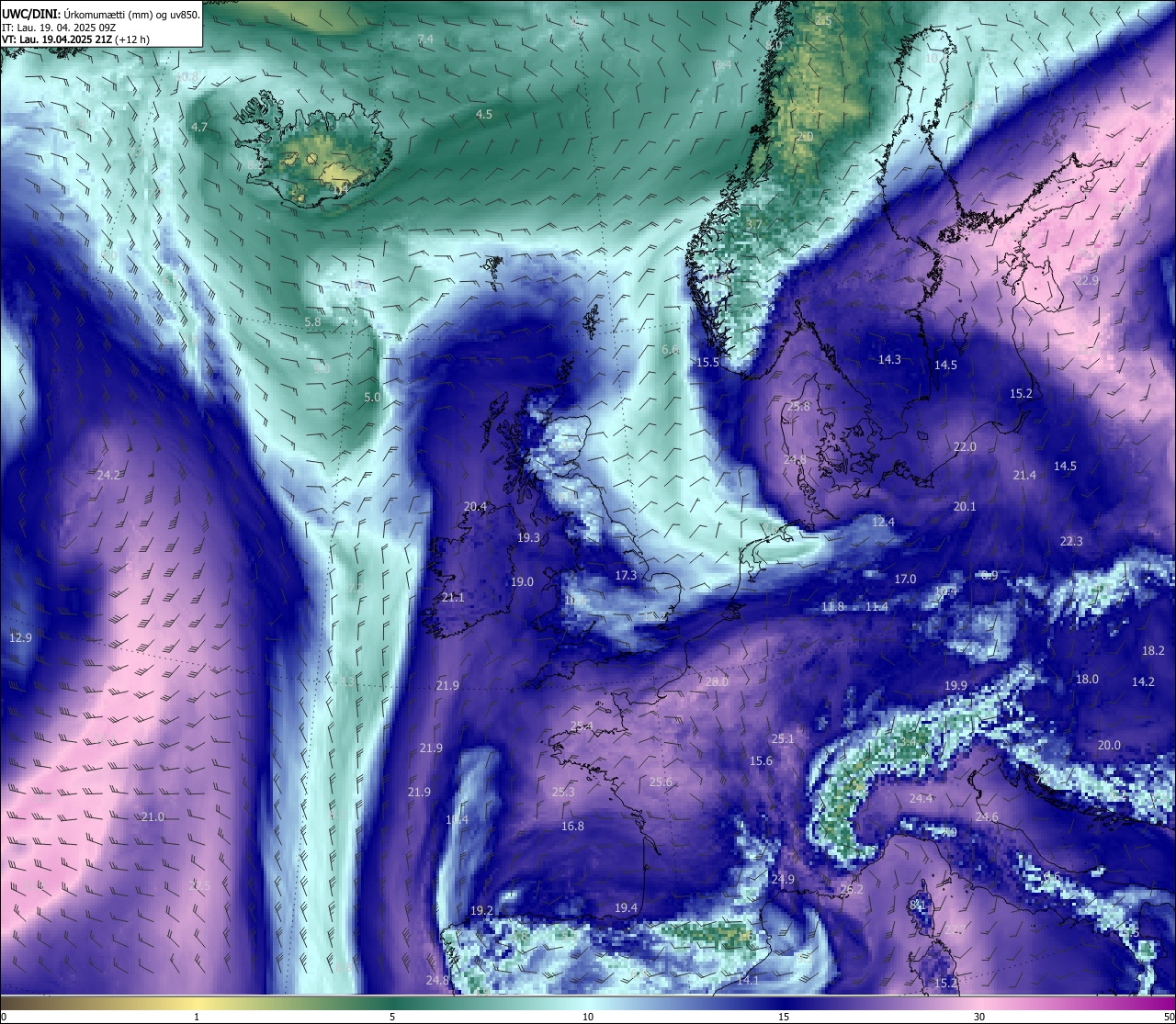The image size is (1176, 1024).
Task: Click the map value '21.1'
Action: pos(453,597)
